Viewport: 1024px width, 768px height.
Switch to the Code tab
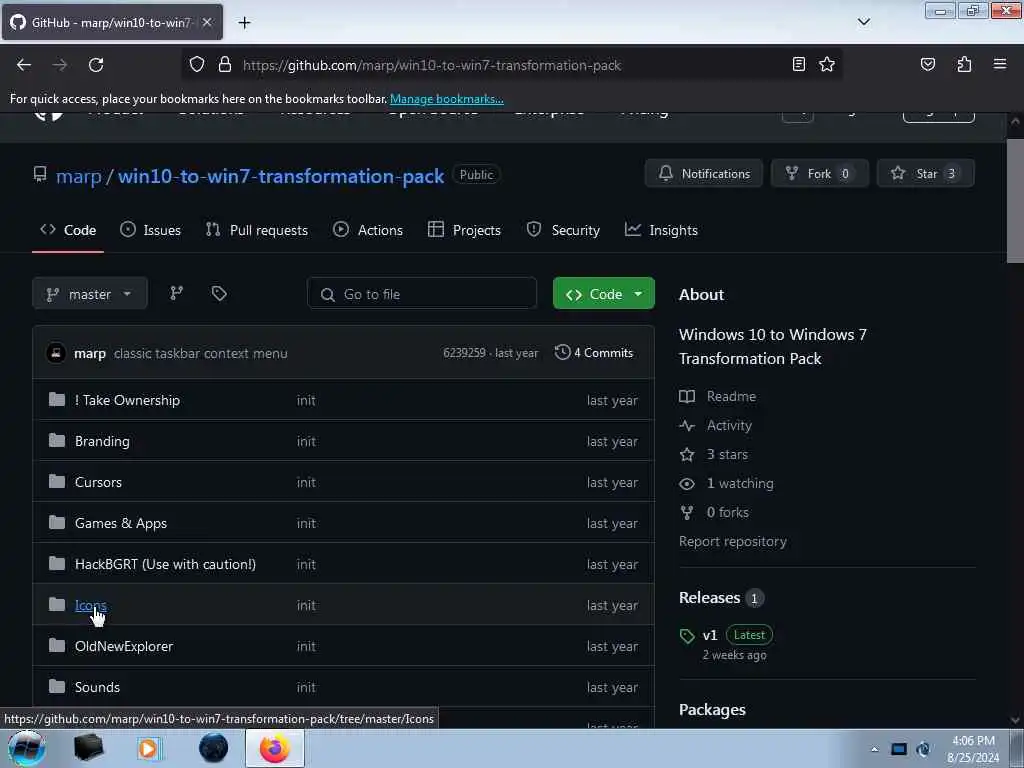(x=68, y=231)
